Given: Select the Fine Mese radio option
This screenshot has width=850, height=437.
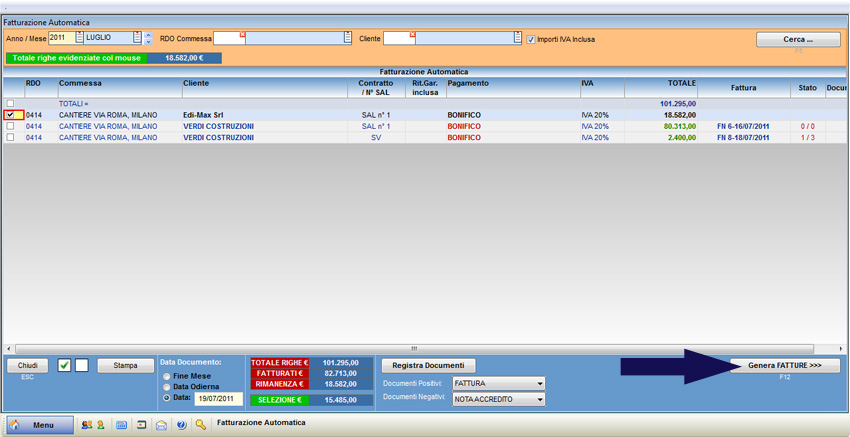Looking at the screenshot, I should coord(166,376).
